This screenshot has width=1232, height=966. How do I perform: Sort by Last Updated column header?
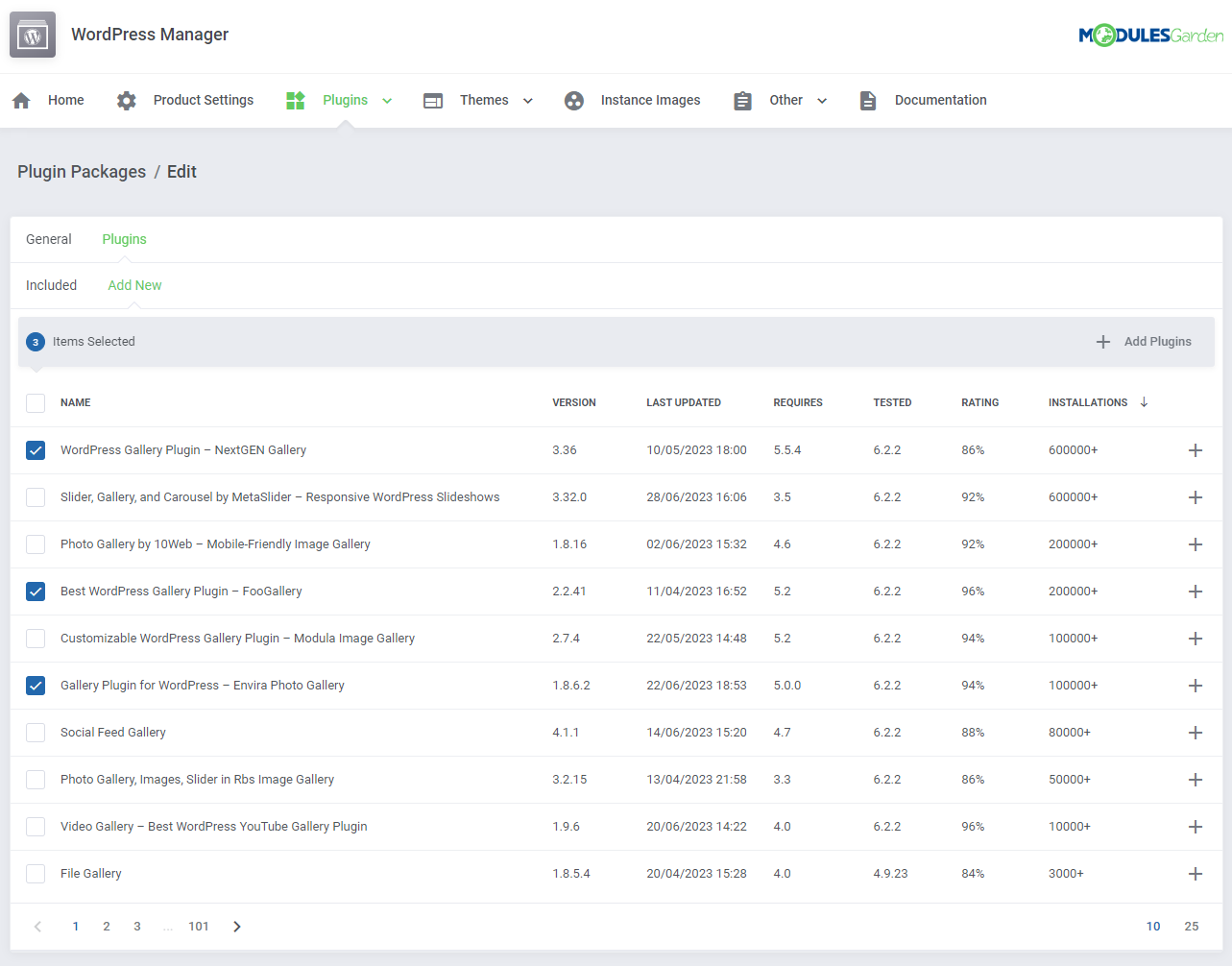click(684, 403)
